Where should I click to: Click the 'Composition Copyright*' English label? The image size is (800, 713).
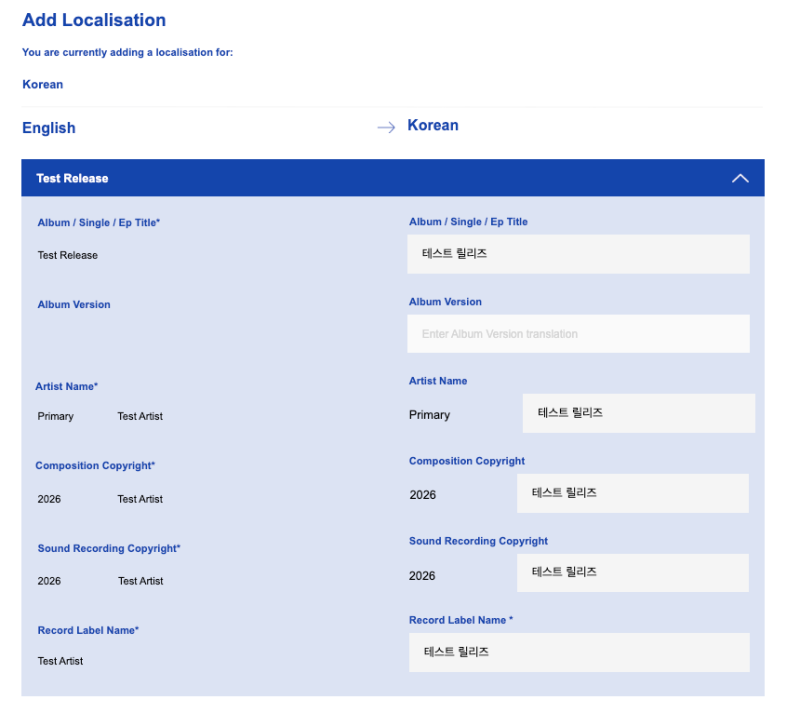point(95,465)
